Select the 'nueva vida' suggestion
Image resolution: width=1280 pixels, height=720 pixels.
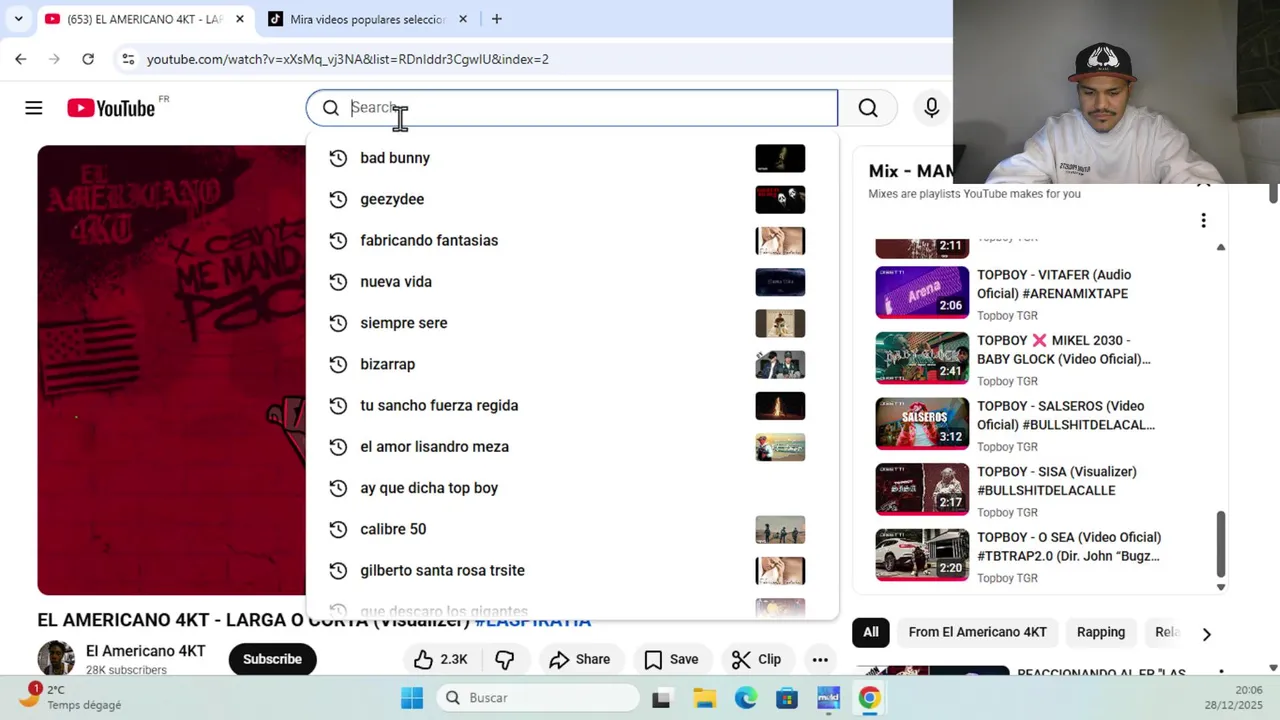[572, 282]
